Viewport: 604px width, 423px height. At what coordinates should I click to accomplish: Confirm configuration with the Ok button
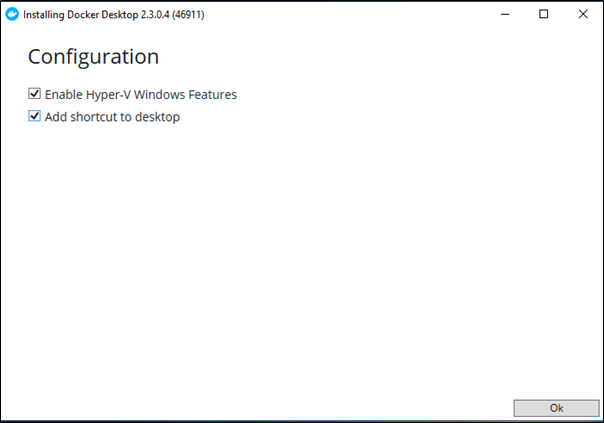click(x=556, y=408)
